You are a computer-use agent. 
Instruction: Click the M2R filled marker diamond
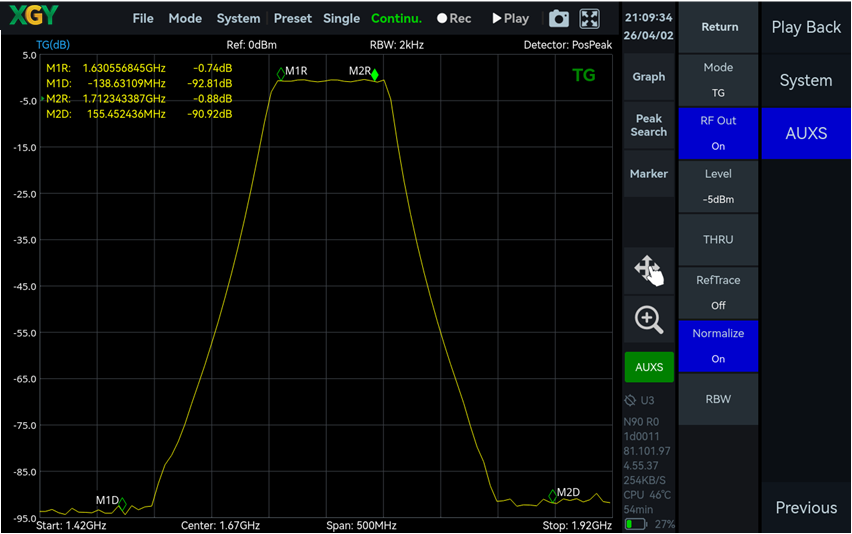(x=374, y=74)
